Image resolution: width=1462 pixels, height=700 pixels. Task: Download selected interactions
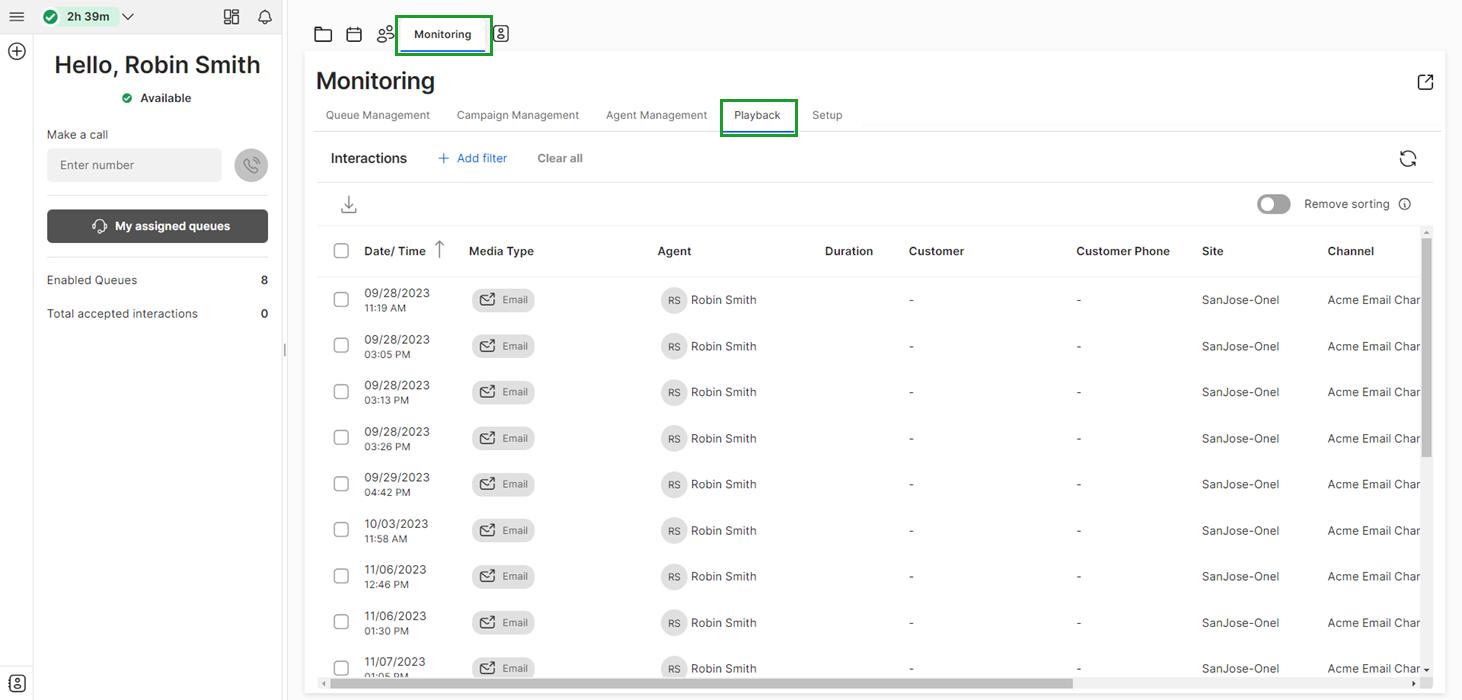coord(349,205)
